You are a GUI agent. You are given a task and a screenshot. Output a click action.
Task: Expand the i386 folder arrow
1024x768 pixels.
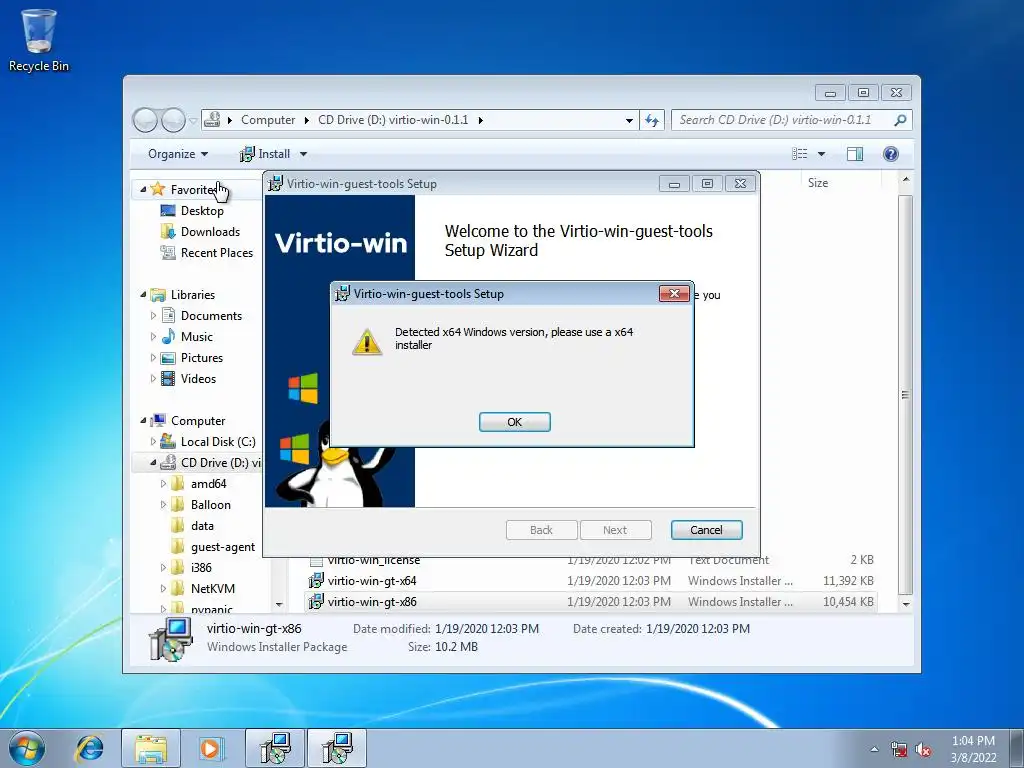163,568
